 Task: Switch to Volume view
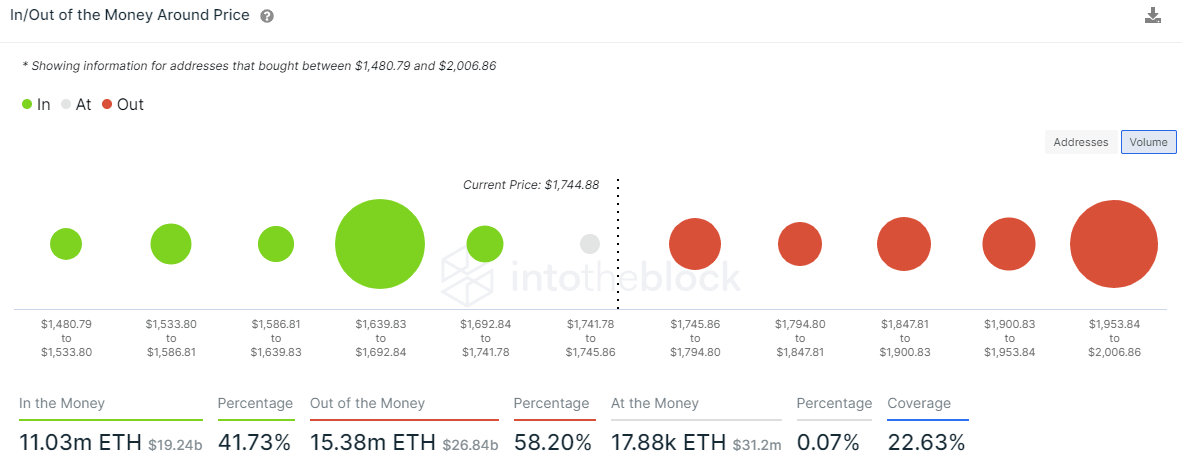point(1148,142)
